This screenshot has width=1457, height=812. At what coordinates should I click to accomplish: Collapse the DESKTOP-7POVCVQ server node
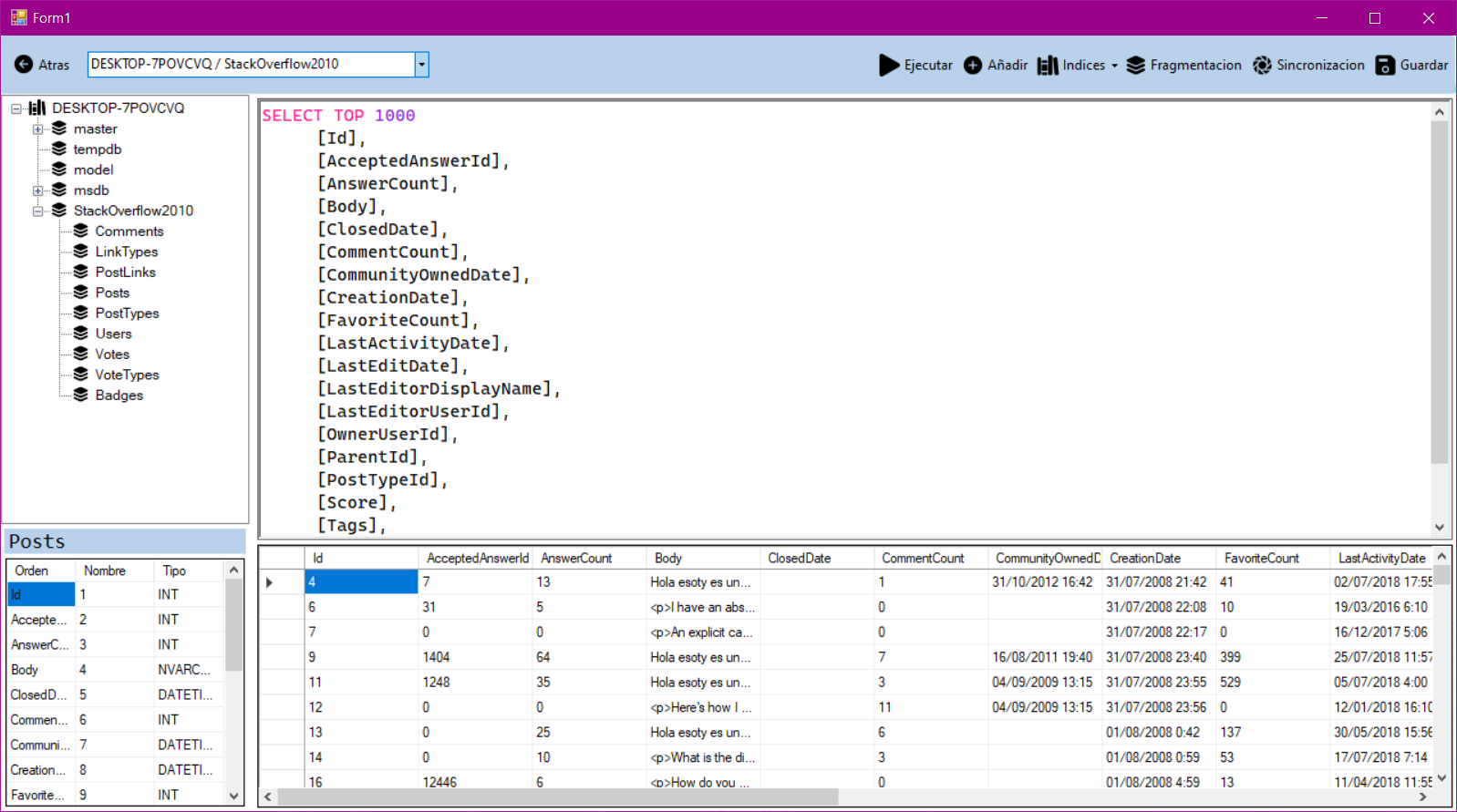click(16, 108)
